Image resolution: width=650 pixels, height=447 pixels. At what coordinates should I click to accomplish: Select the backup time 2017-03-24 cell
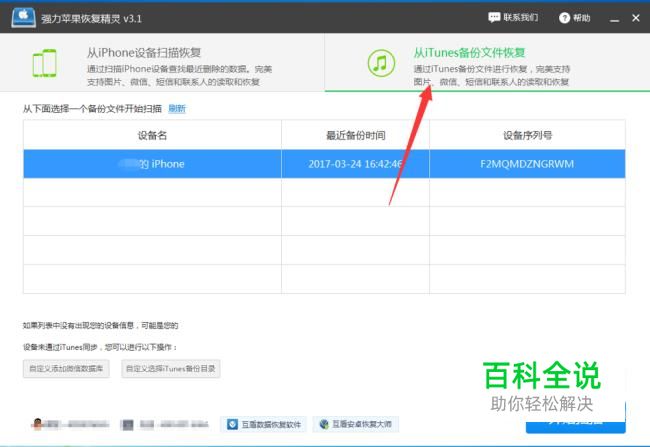point(355,164)
